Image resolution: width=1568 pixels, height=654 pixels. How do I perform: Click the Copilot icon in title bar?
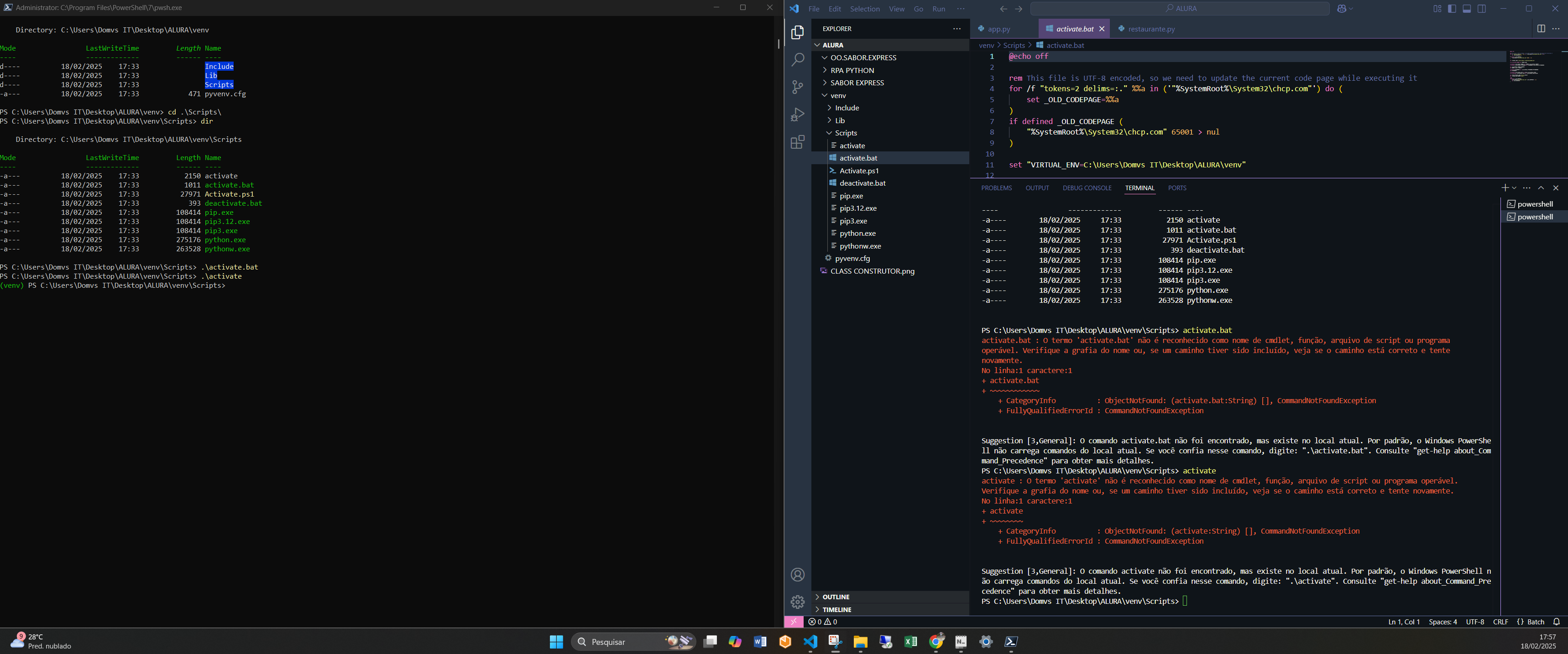(1342, 9)
